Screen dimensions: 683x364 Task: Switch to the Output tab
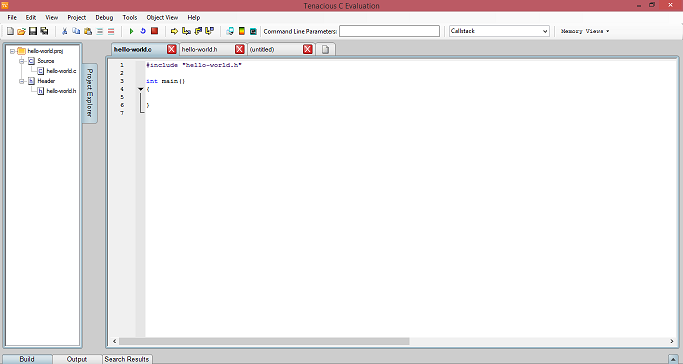77,359
